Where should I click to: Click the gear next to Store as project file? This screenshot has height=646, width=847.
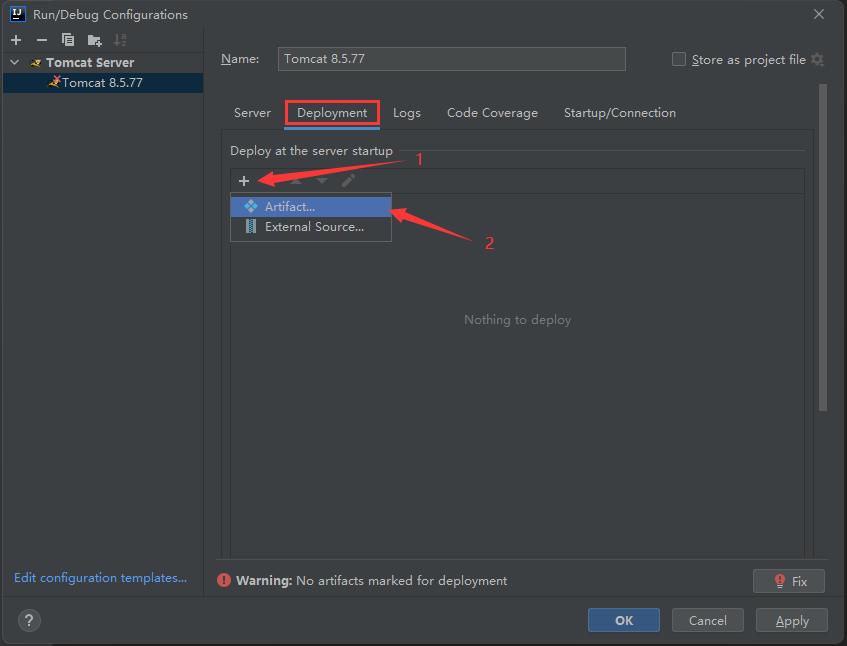pyautogui.click(x=818, y=60)
